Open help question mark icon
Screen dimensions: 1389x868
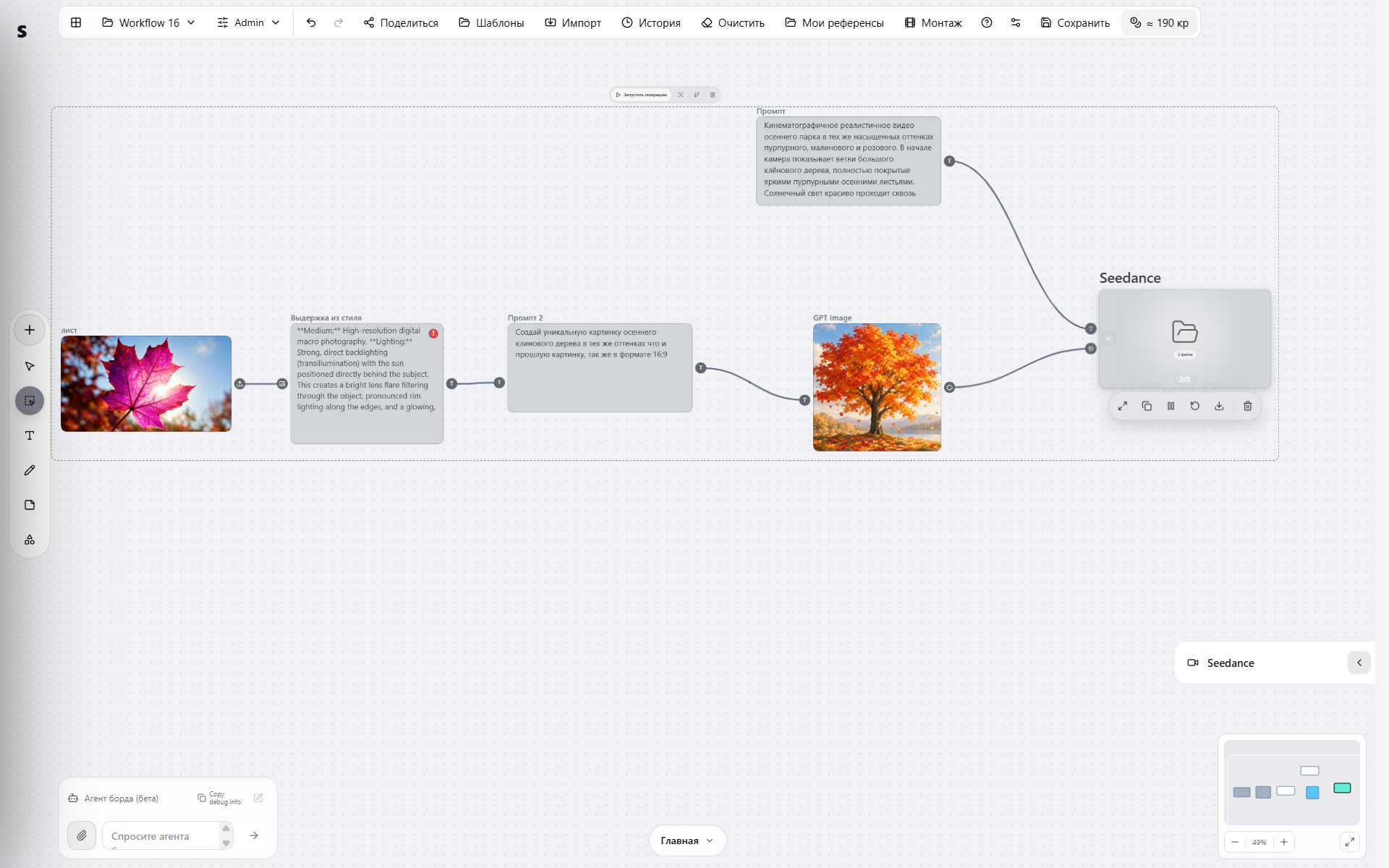987,22
